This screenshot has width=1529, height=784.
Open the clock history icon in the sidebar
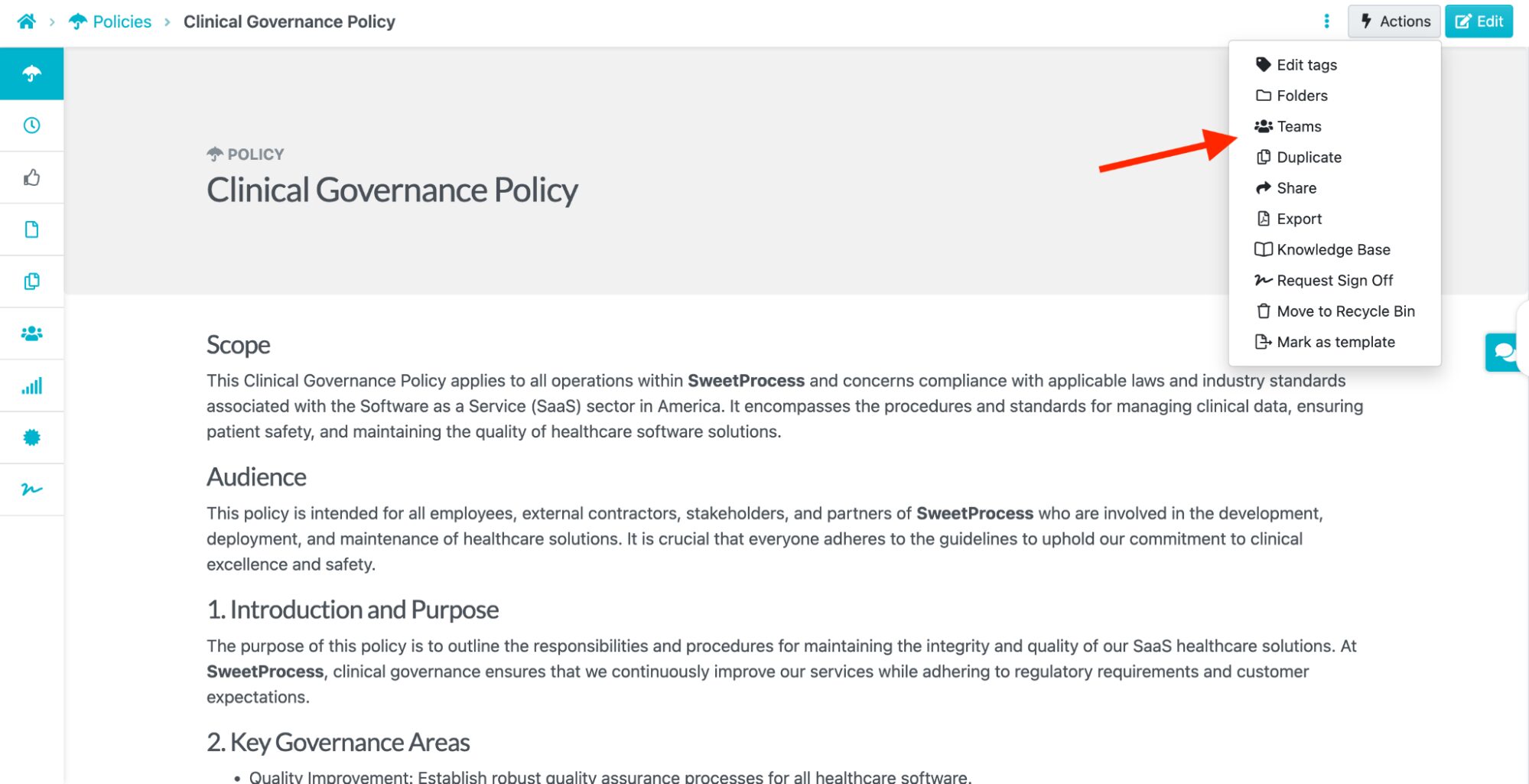31,125
